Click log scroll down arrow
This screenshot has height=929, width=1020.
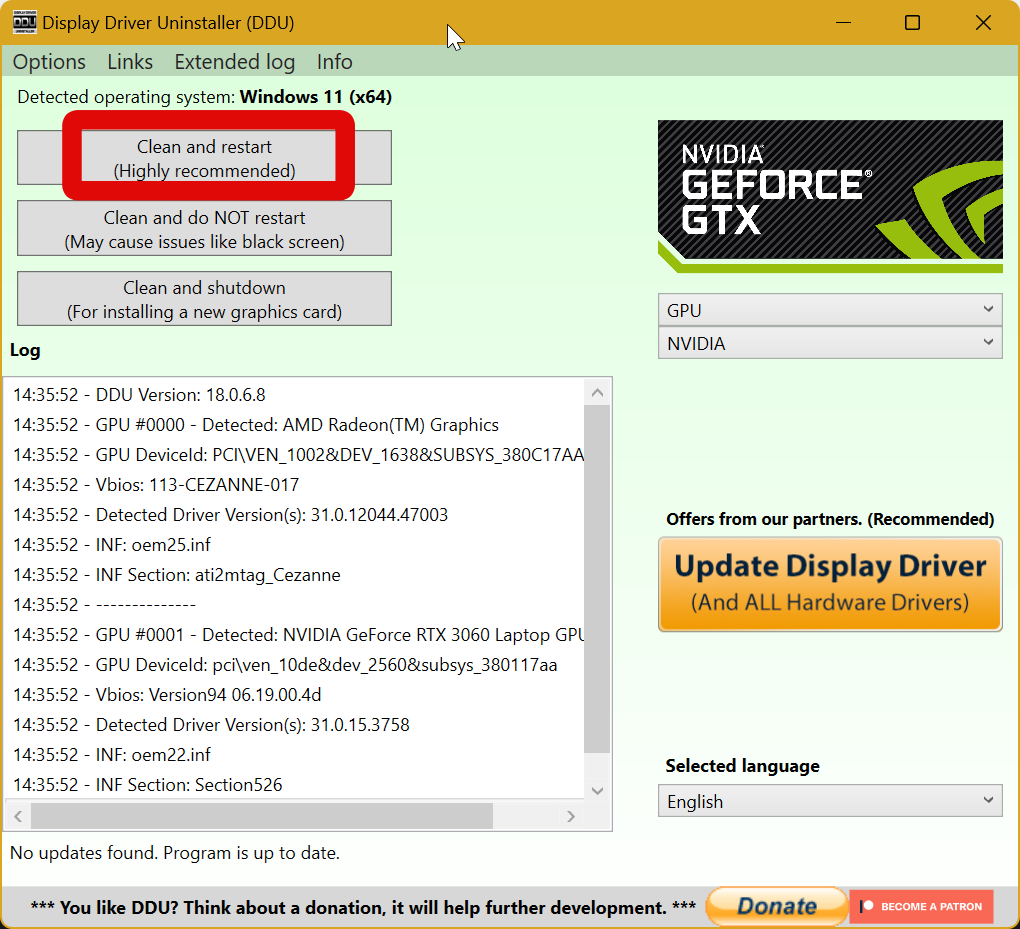tap(597, 790)
